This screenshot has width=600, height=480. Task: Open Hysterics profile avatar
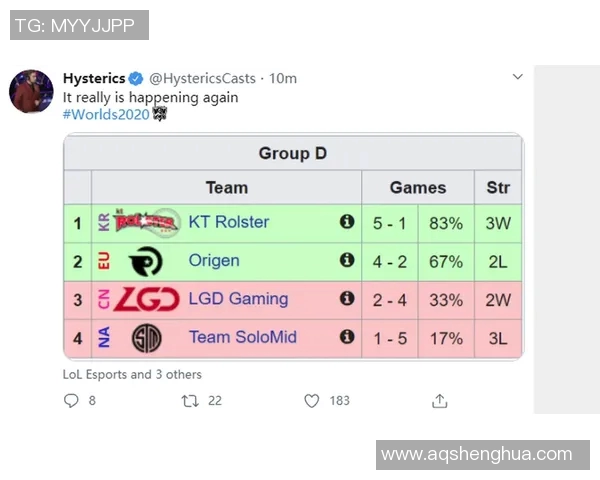(x=31, y=91)
